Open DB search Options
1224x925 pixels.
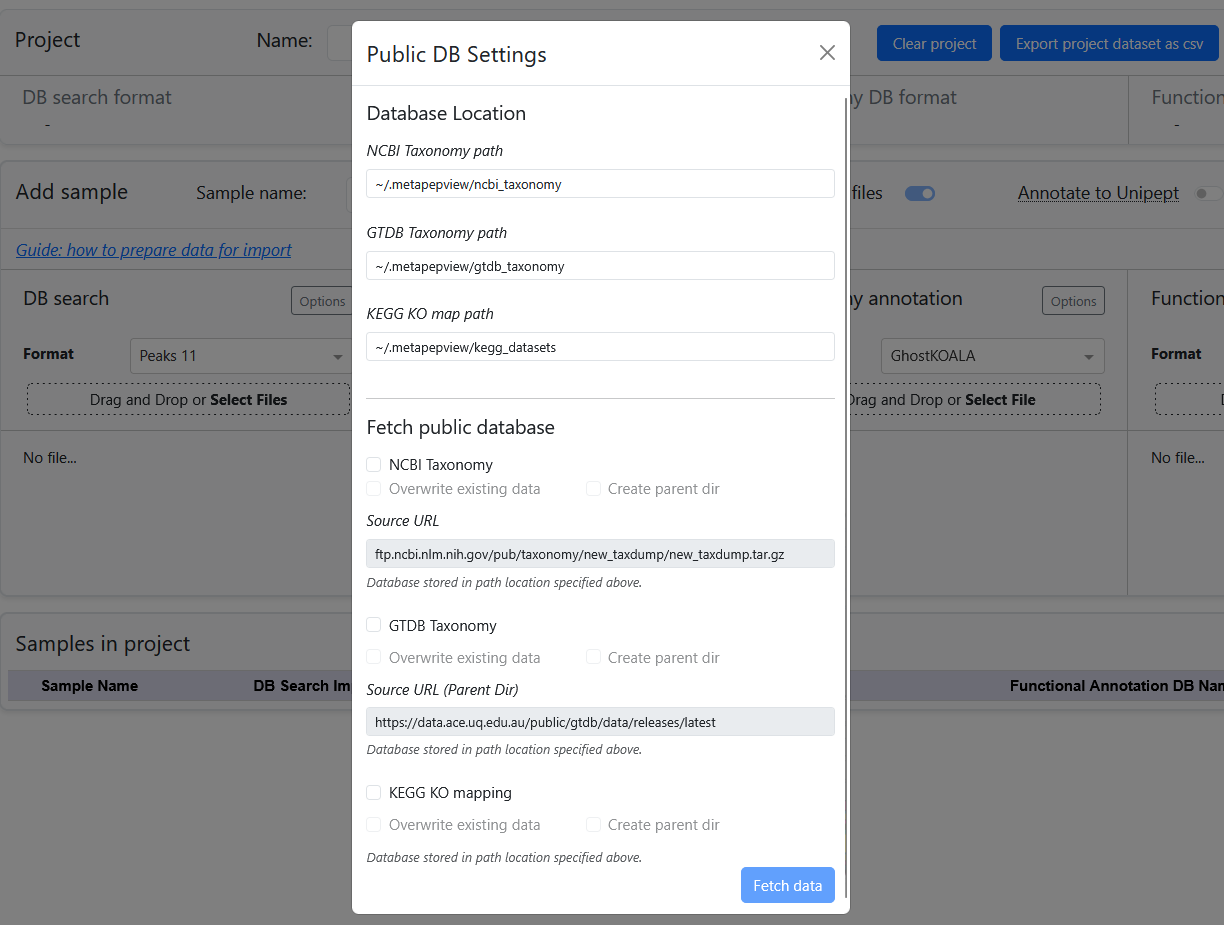click(321, 301)
